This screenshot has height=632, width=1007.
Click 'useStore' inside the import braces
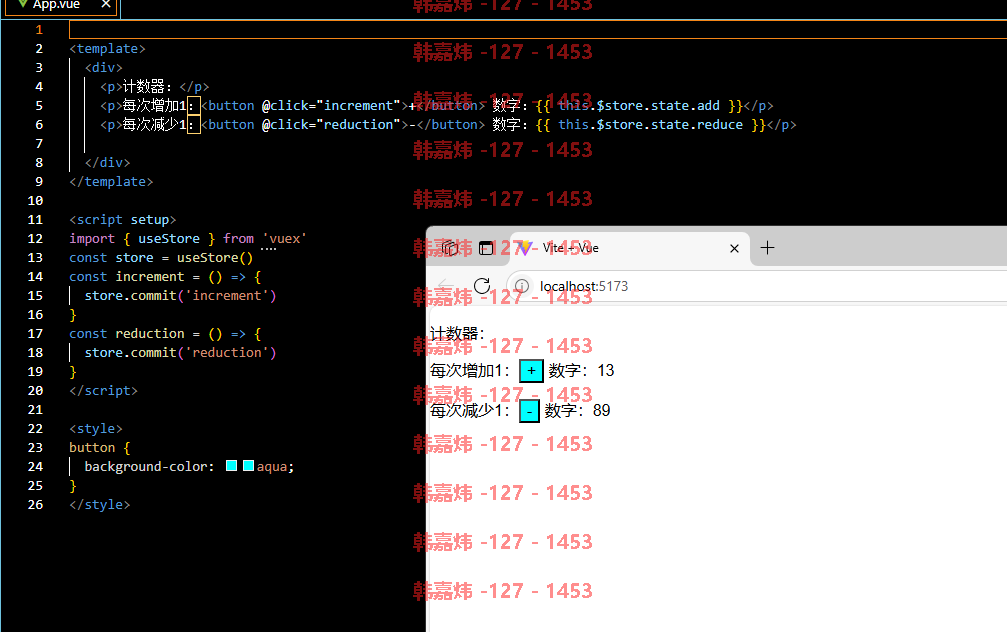point(169,239)
